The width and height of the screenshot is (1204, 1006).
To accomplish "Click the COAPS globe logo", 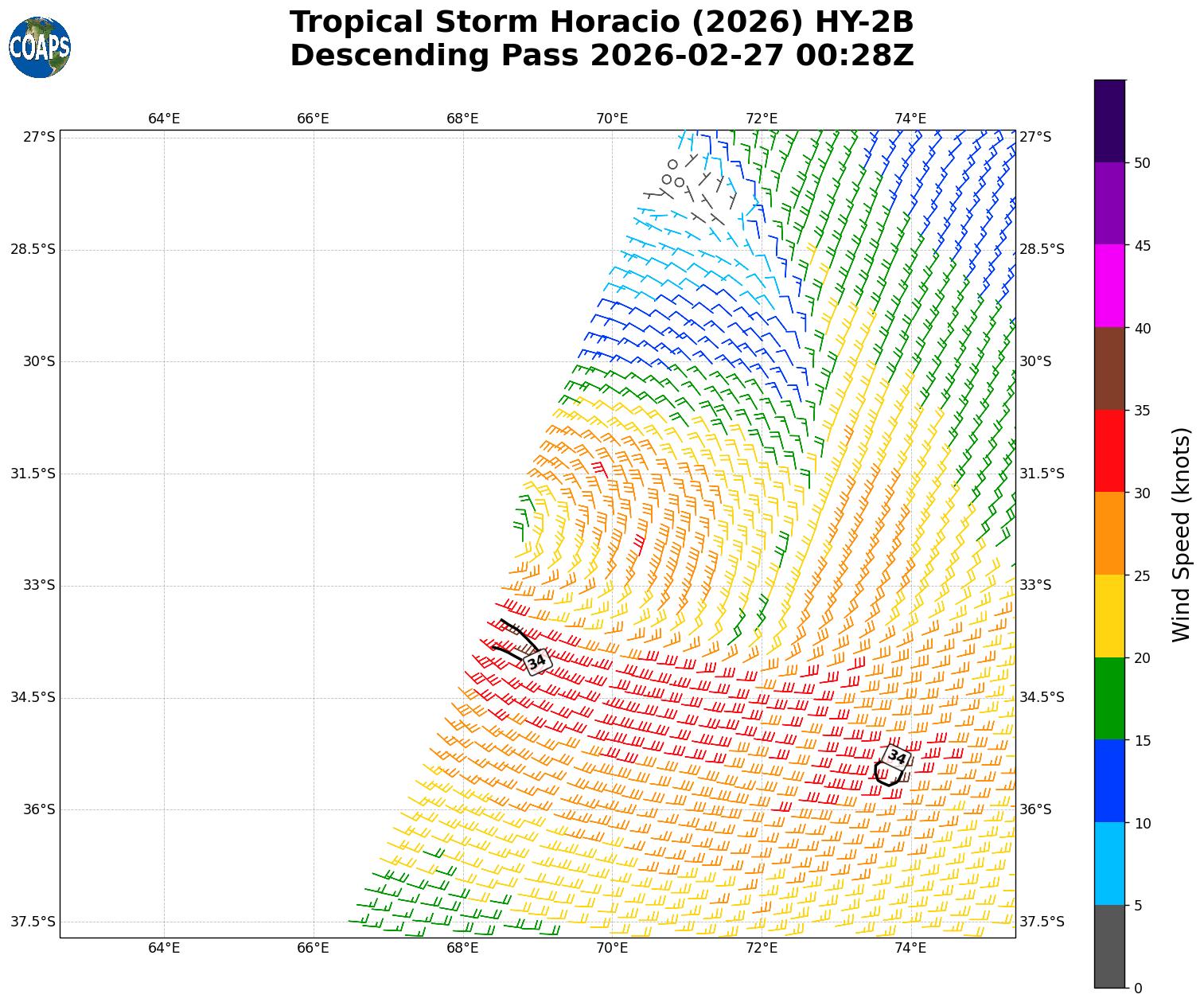I will 40,48.
